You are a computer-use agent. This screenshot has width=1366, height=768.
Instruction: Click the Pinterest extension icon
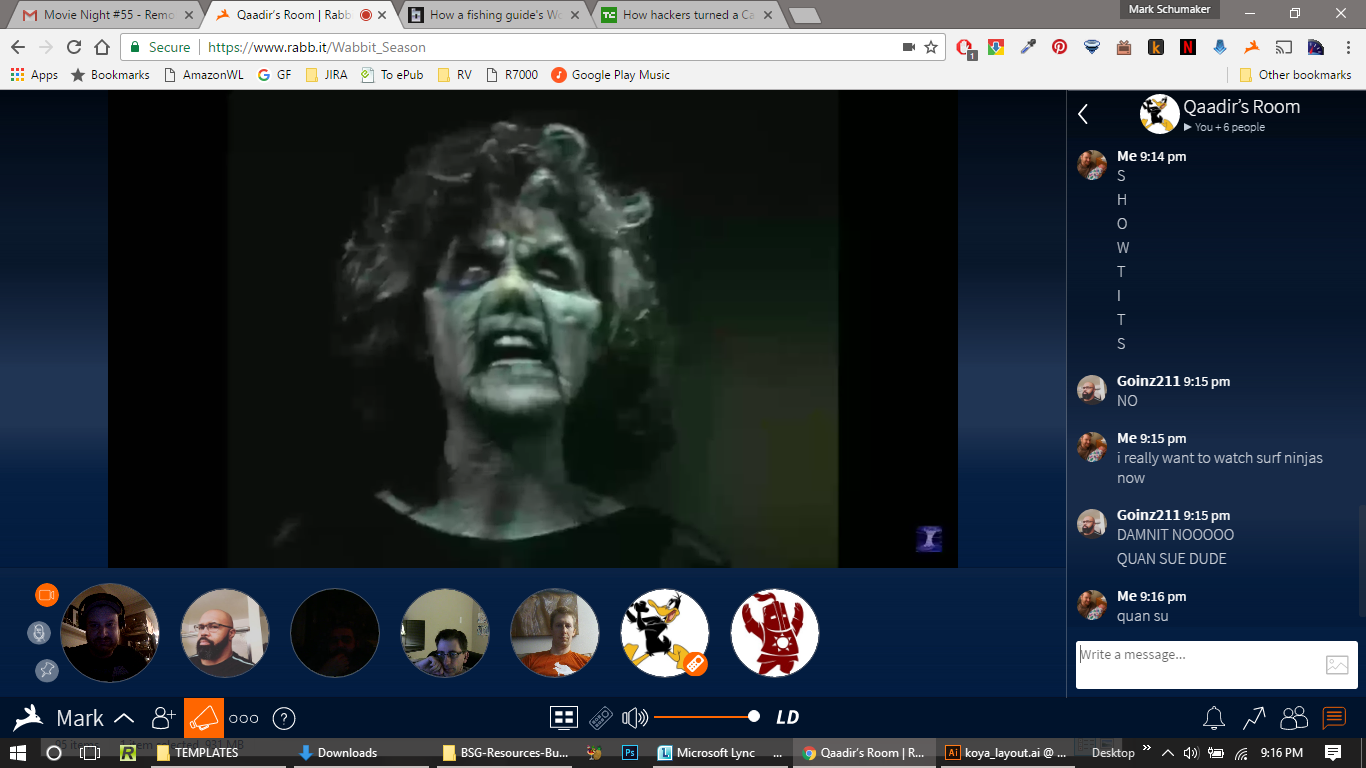1060,47
